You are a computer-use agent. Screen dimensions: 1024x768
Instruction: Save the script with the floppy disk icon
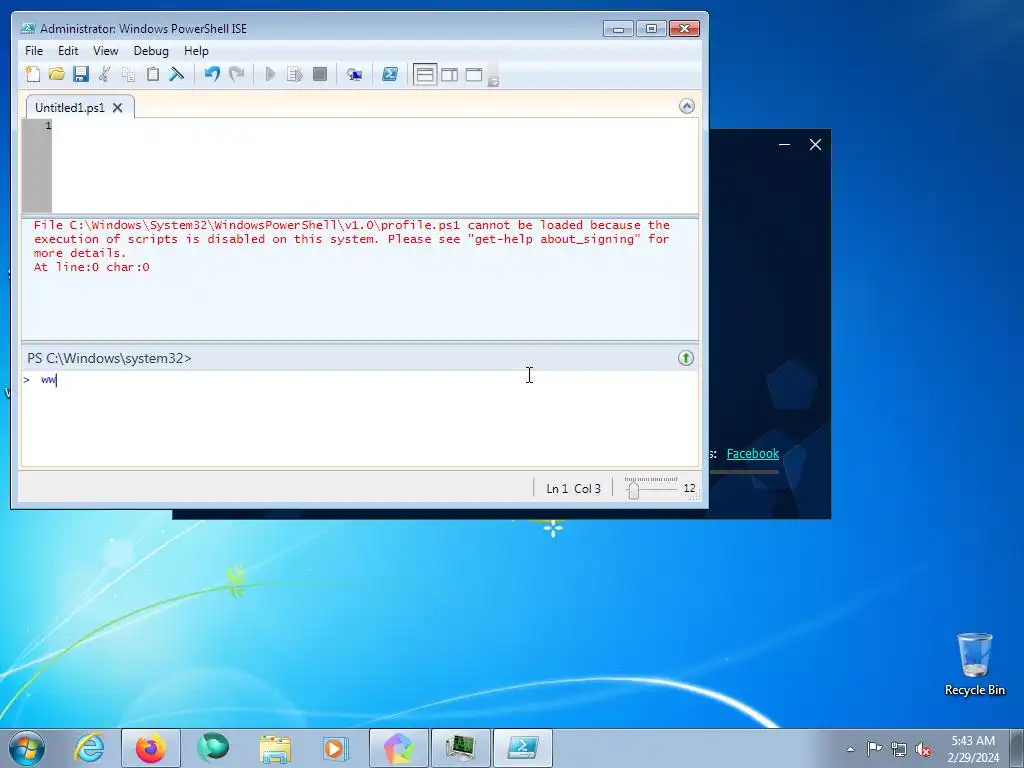pyautogui.click(x=81, y=74)
